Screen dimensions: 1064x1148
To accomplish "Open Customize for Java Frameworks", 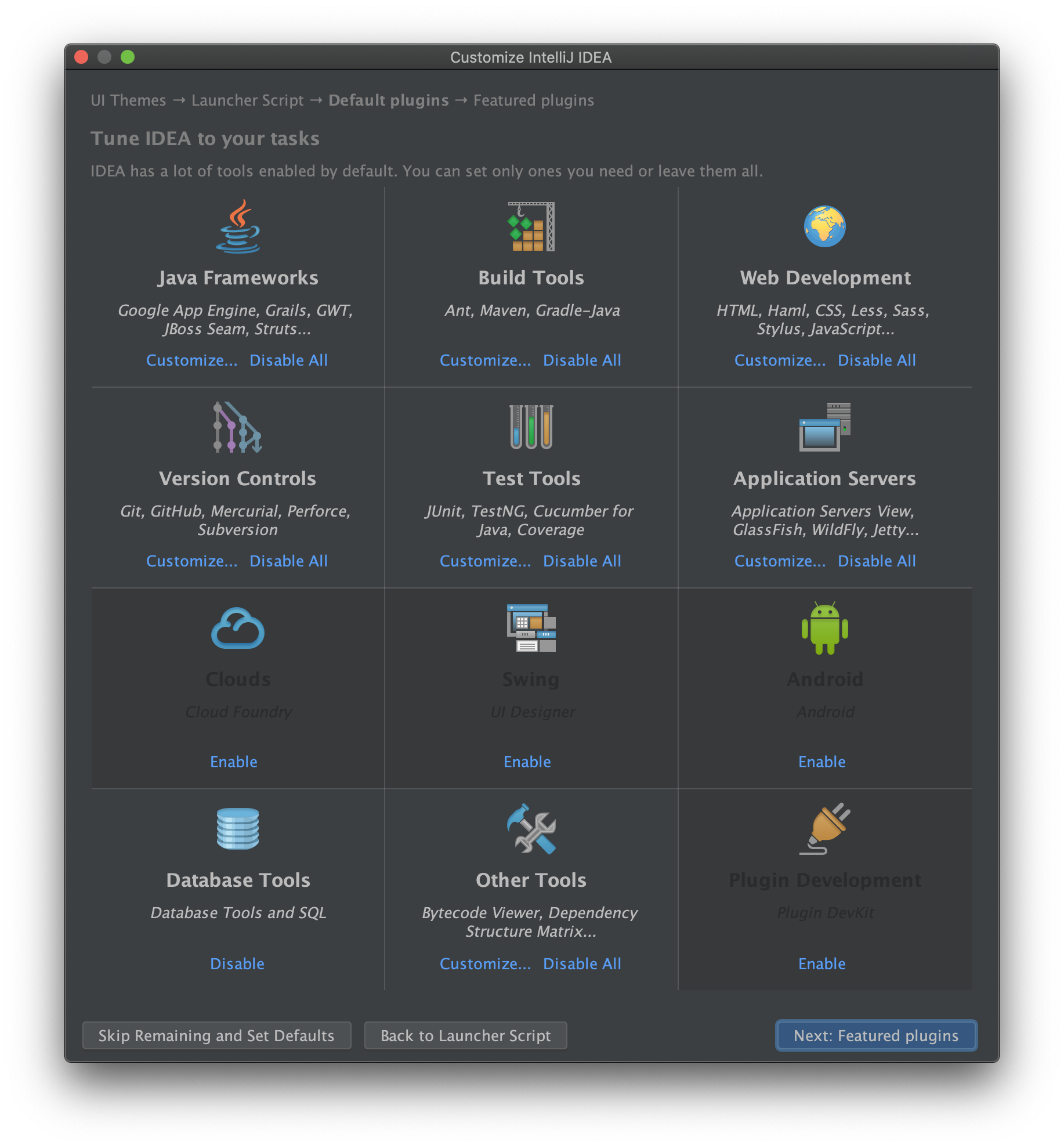I will pos(191,360).
